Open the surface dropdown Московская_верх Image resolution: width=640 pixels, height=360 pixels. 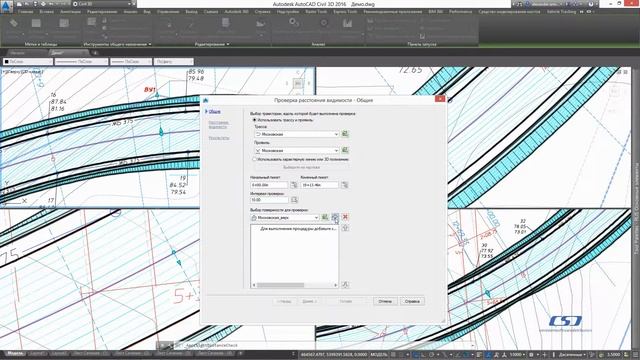284,218
